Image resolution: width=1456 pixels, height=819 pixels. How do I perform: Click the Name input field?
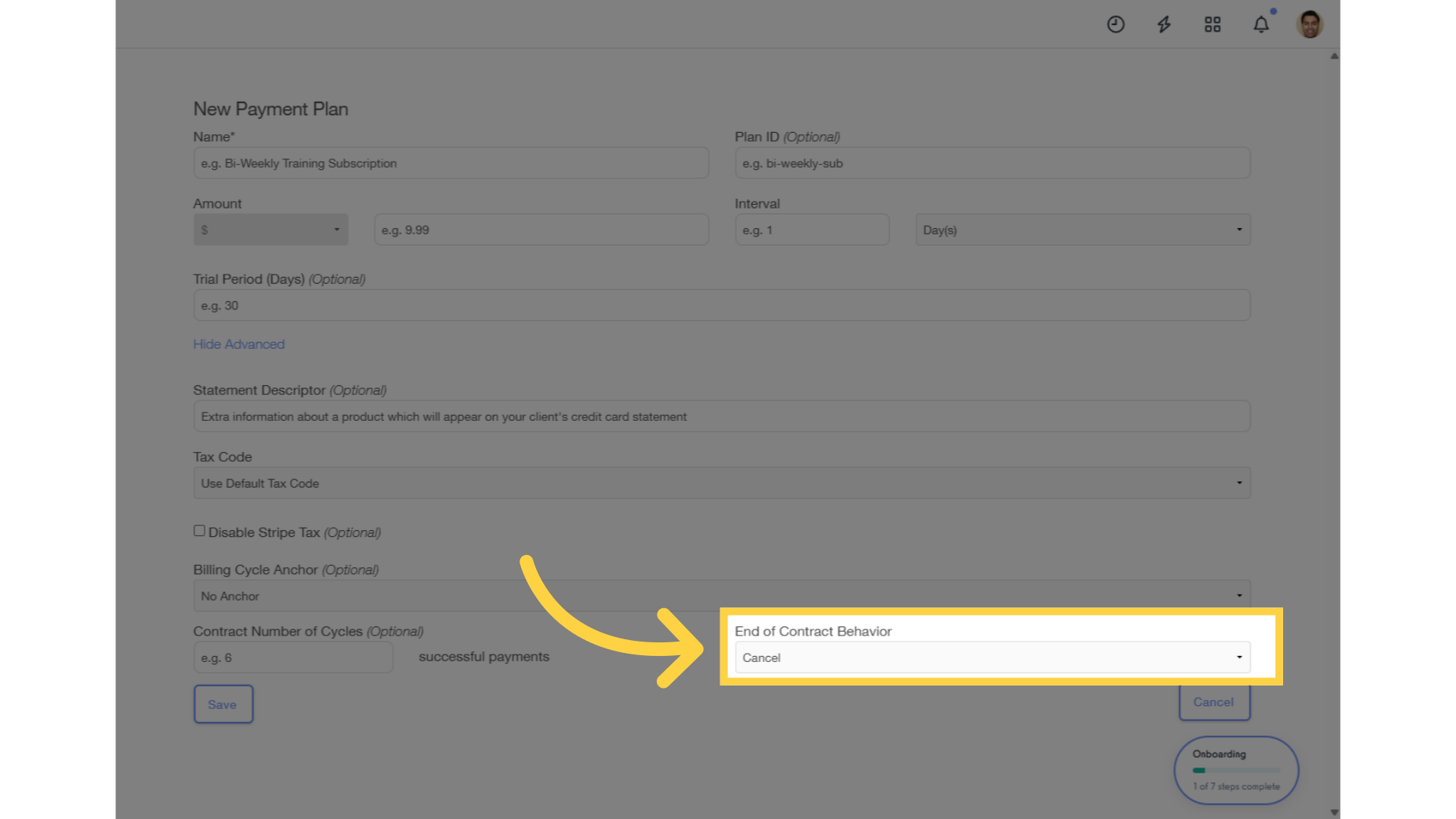point(451,163)
